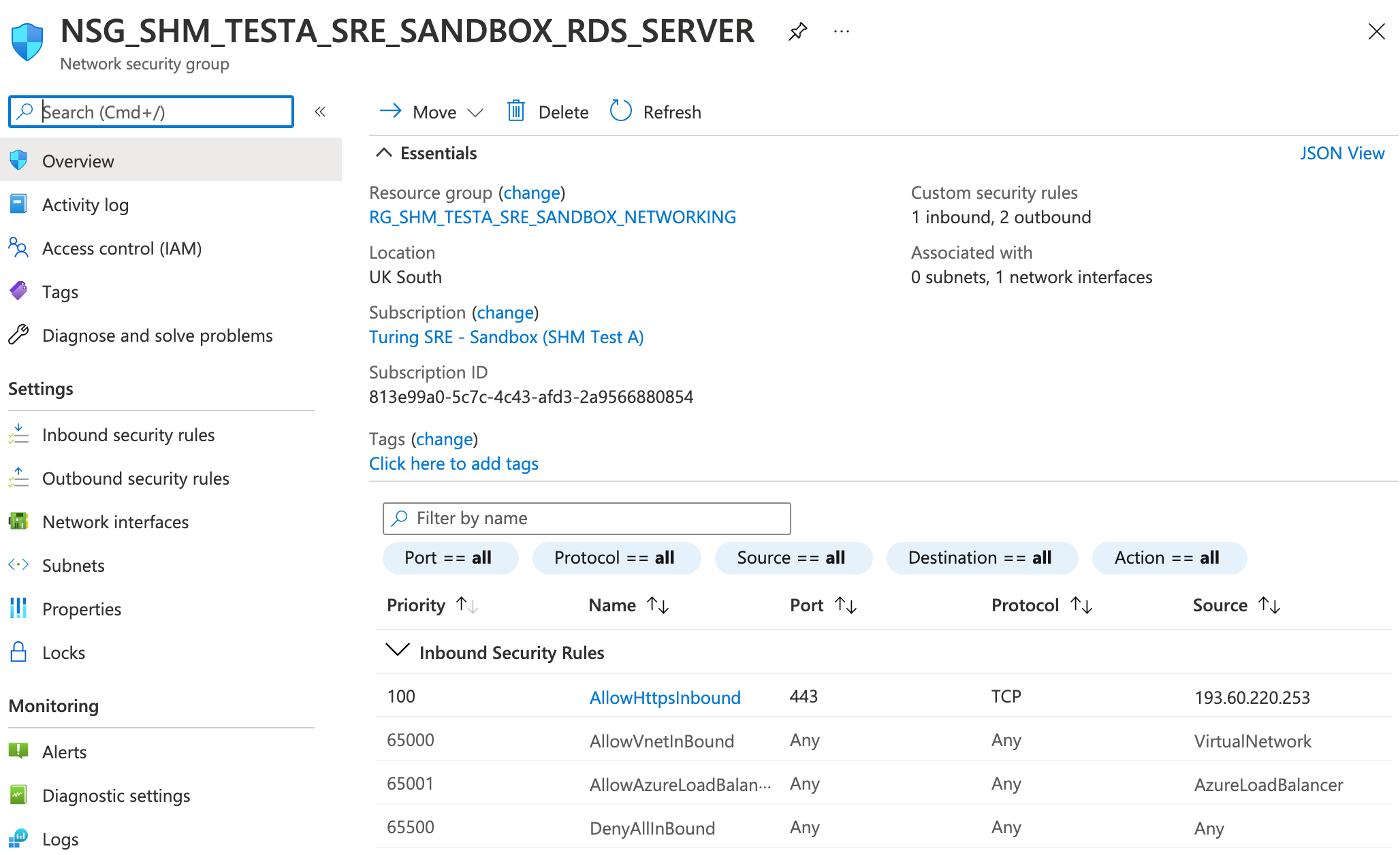Open the Destination == all filter
Image resolution: width=1400 pixels, height=855 pixels.
click(x=982, y=558)
